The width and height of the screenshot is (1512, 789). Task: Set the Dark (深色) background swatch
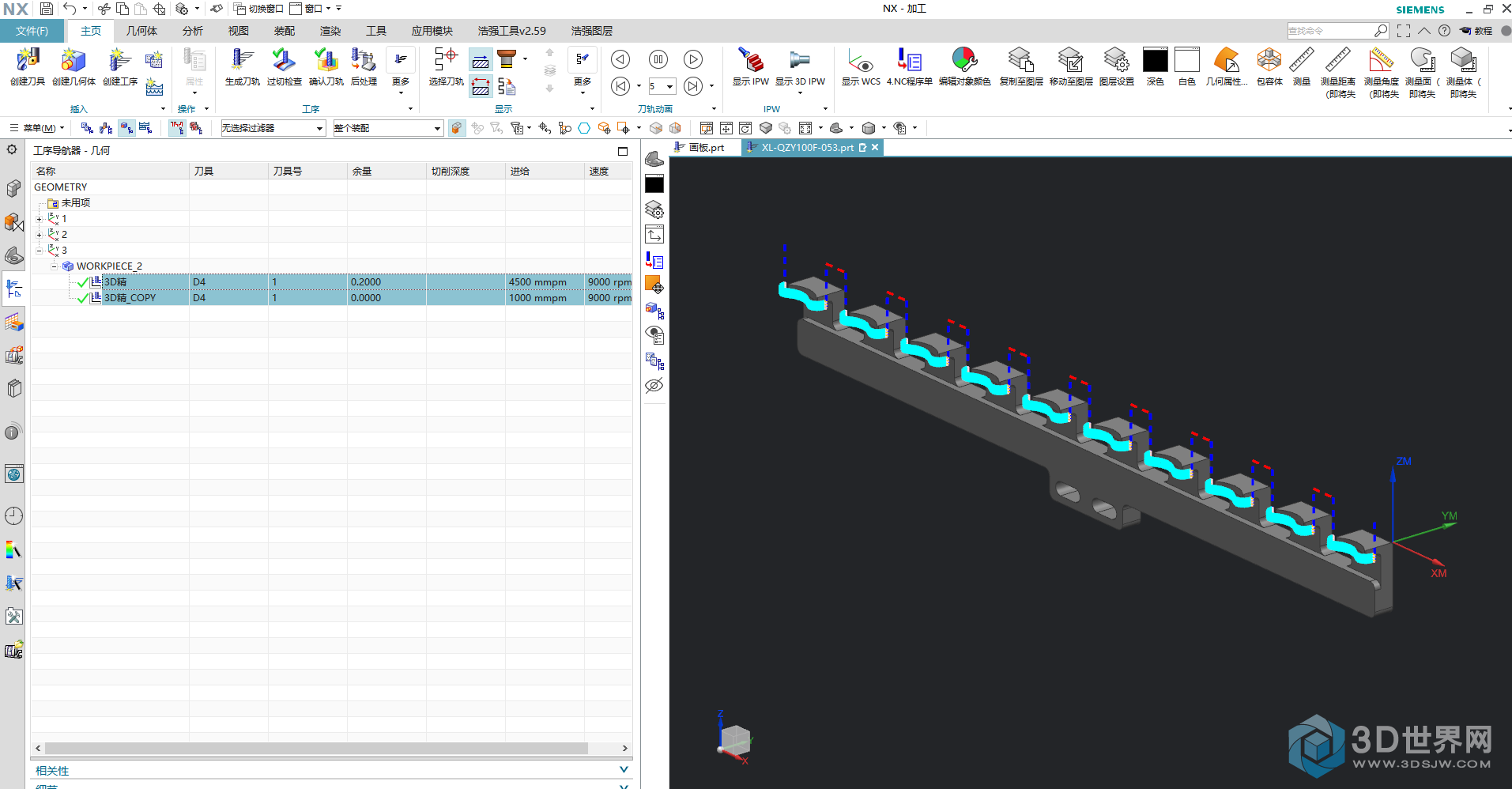tap(1155, 61)
